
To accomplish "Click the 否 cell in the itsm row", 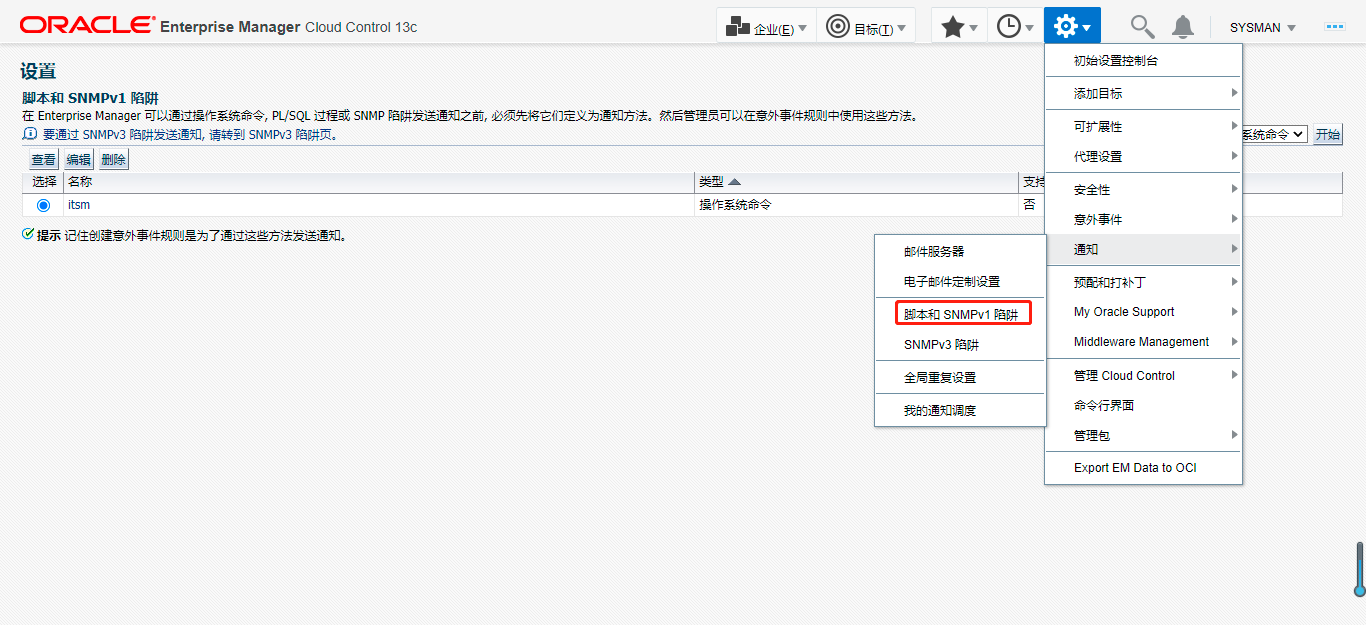I will pyautogui.click(x=1029, y=205).
